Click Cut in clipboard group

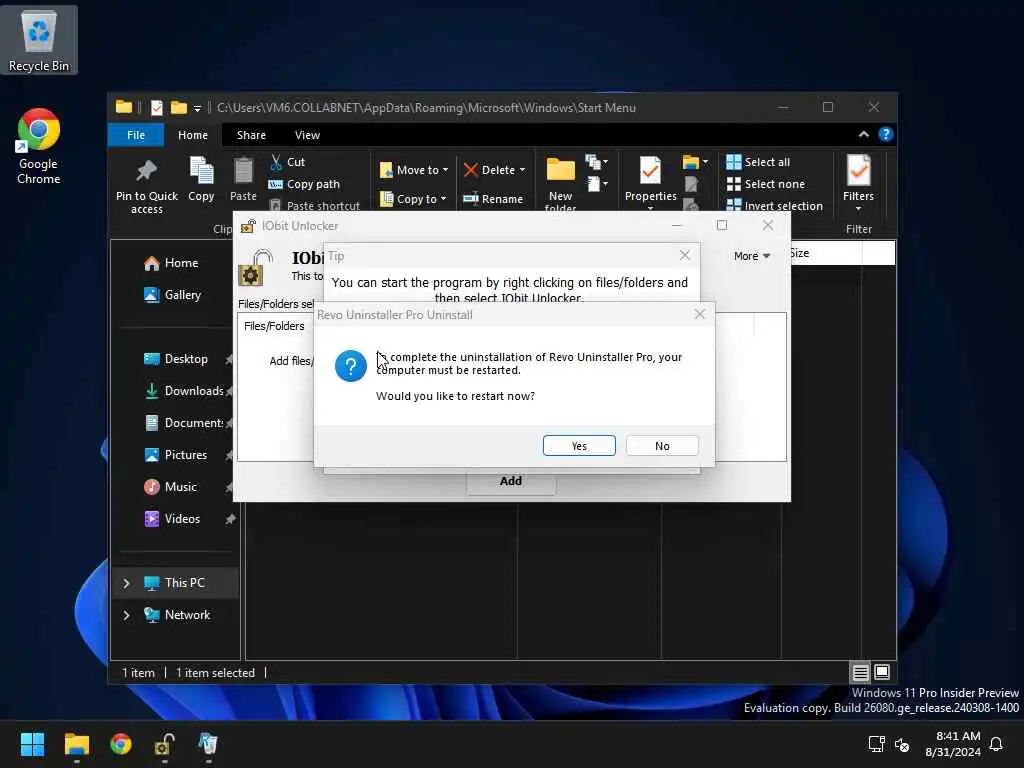click(x=287, y=162)
